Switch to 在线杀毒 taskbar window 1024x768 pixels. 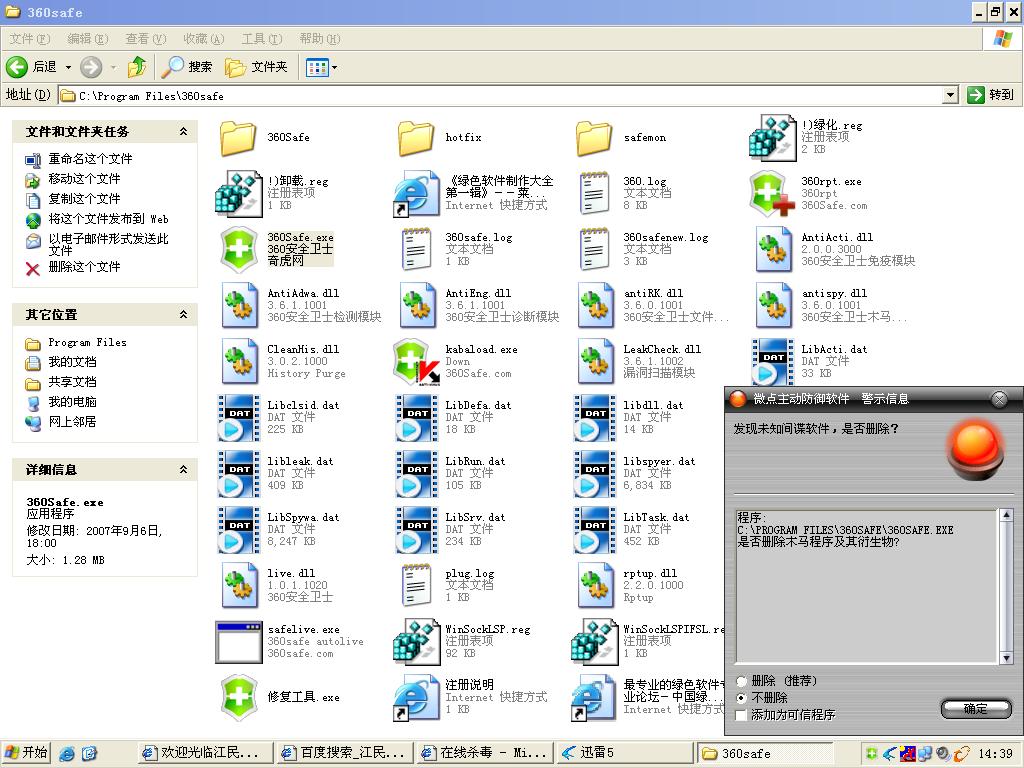click(x=485, y=753)
